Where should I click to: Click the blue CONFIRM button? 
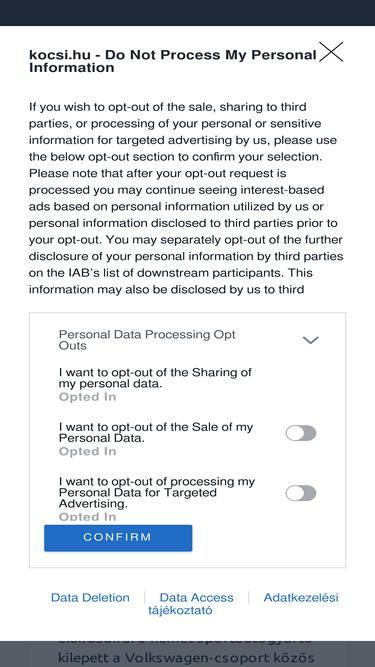[x=118, y=538]
